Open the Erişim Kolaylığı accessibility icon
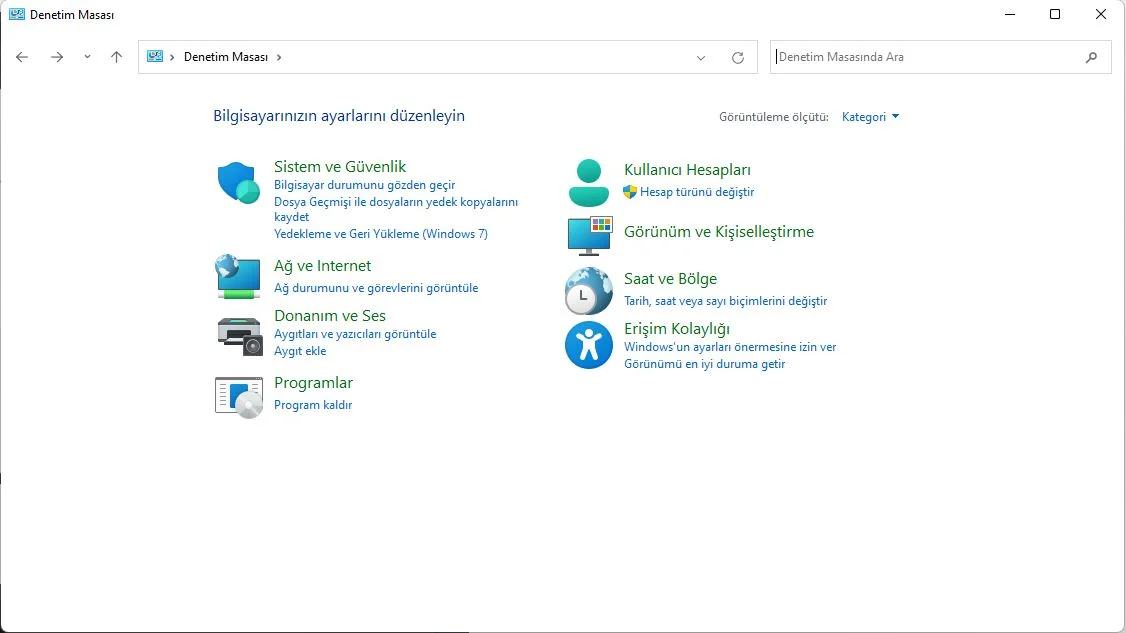Image resolution: width=1126 pixels, height=633 pixels. [588, 345]
